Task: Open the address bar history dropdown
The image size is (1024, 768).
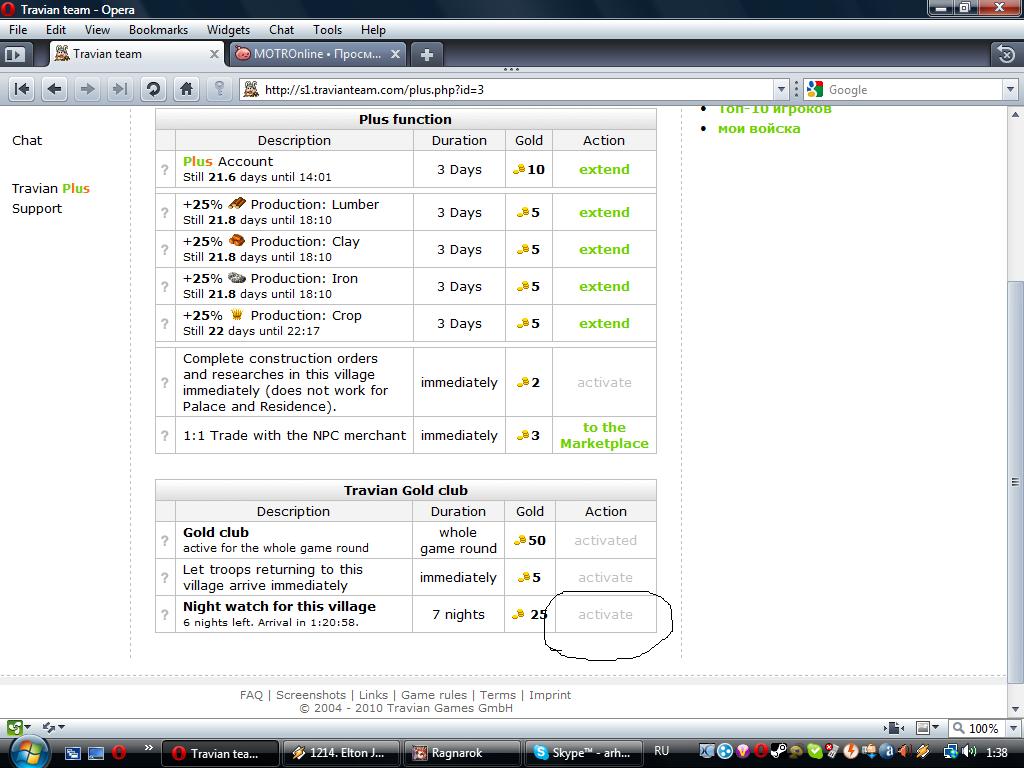Action: coord(781,89)
